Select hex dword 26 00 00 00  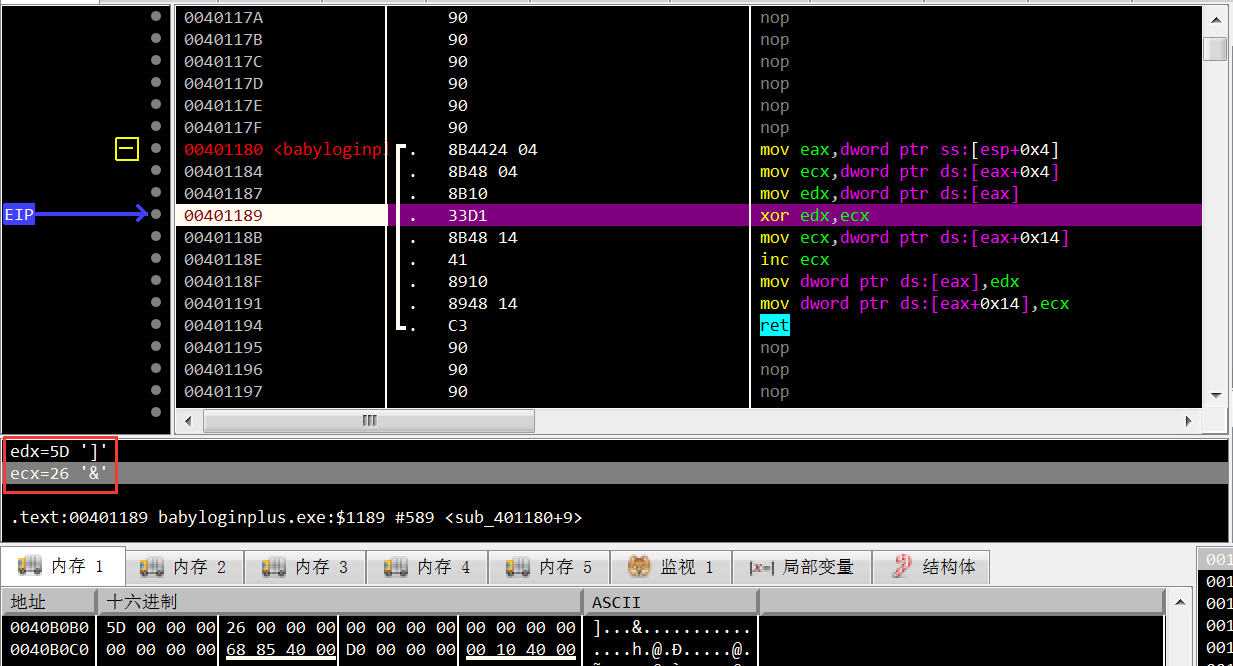tap(280, 628)
